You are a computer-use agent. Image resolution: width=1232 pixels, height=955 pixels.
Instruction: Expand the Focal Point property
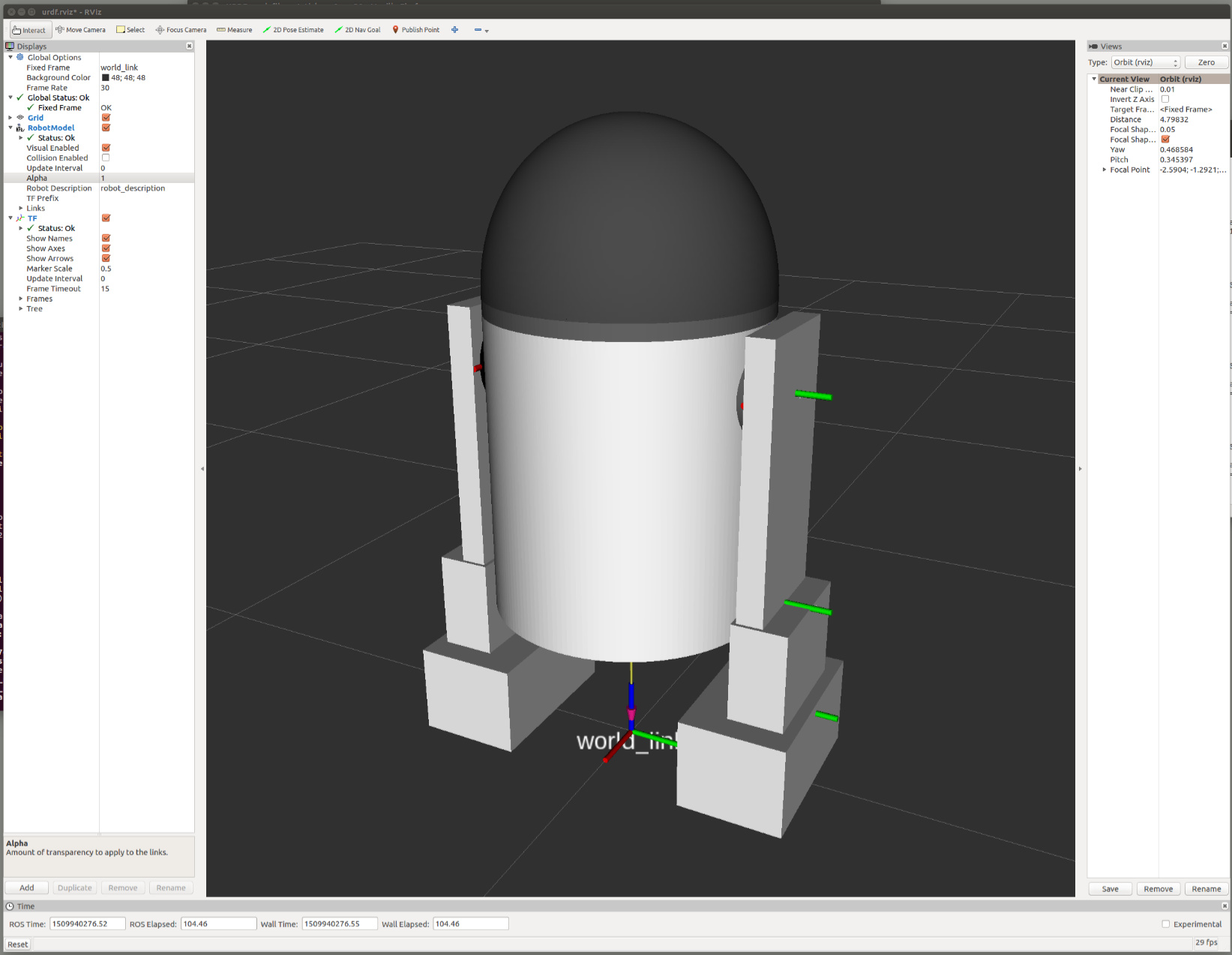[1104, 170]
